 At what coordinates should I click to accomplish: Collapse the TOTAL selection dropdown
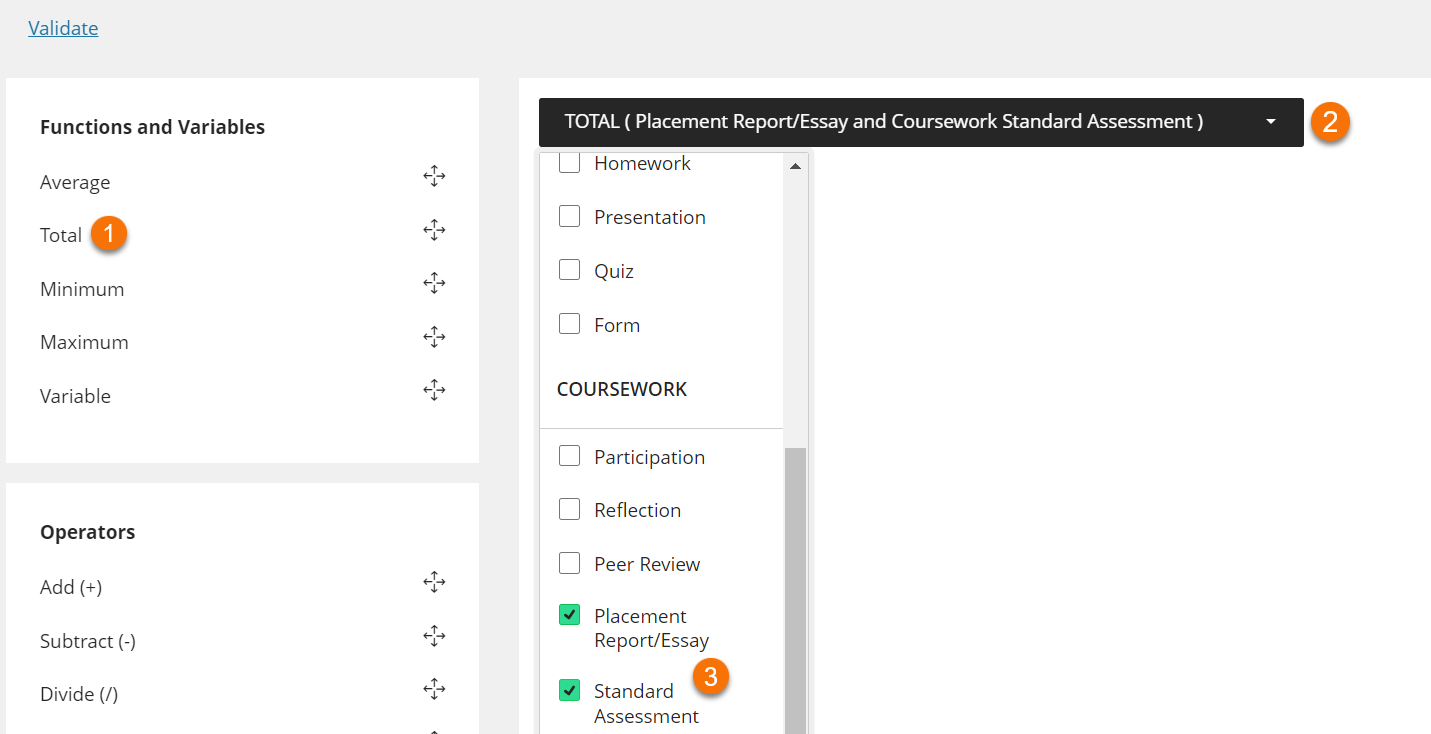[x=1270, y=121]
